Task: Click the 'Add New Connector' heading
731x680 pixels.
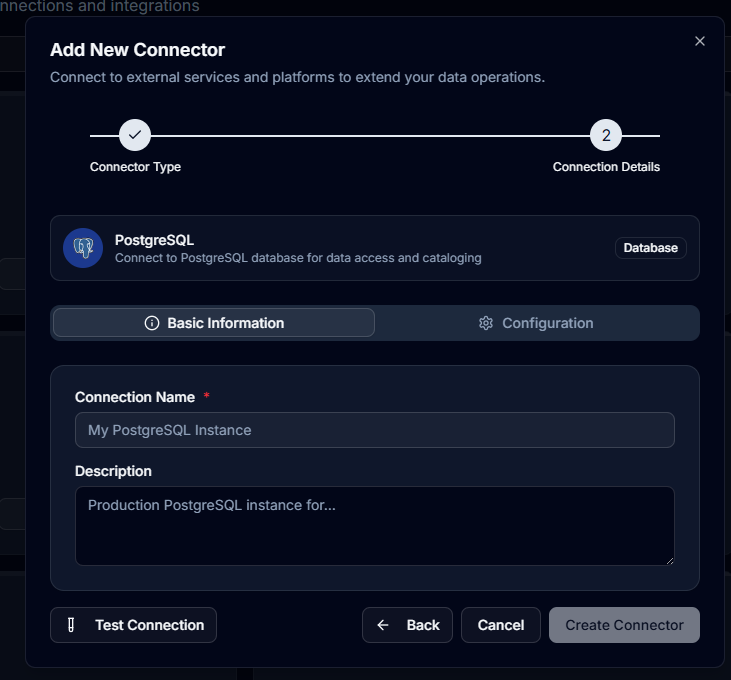Action: point(138,50)
